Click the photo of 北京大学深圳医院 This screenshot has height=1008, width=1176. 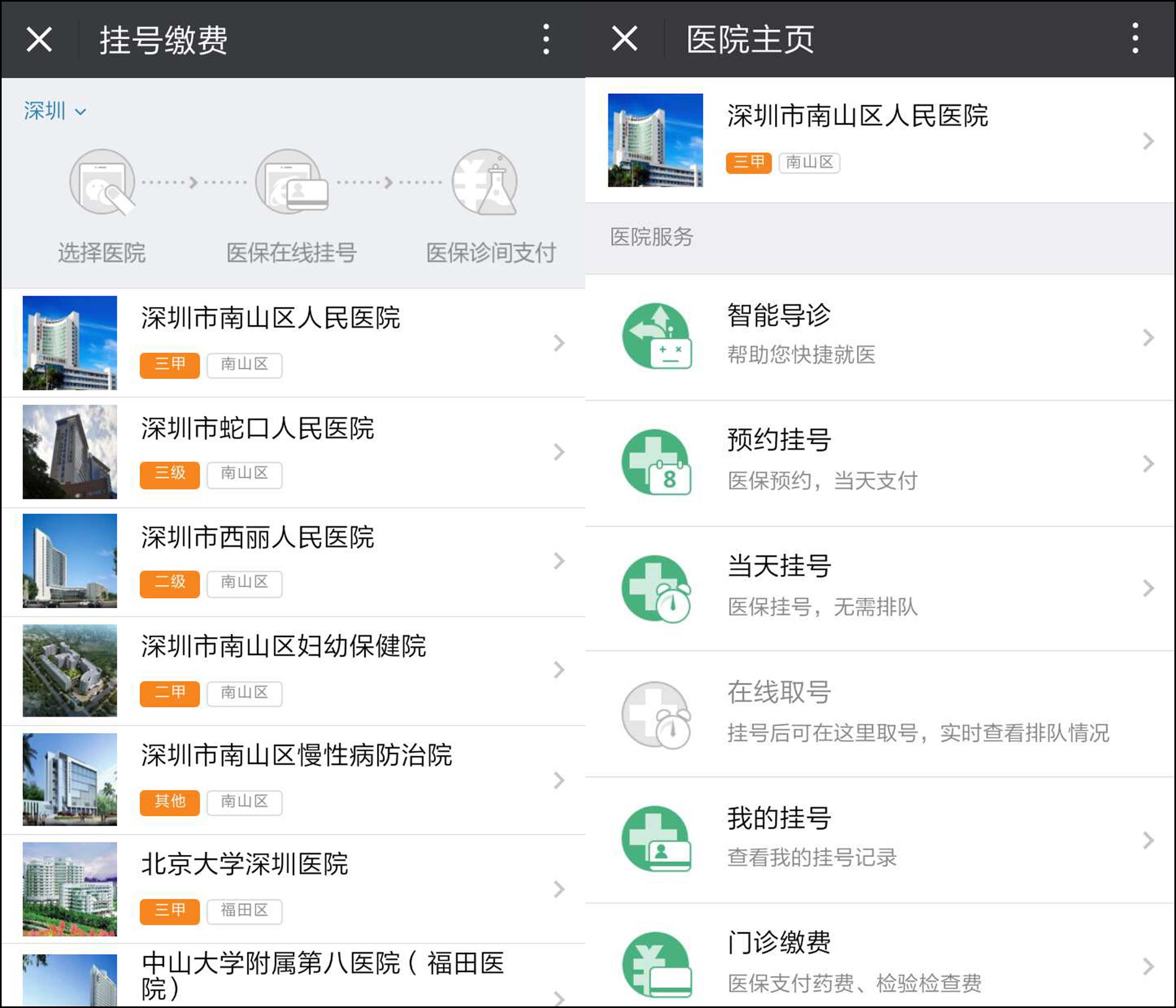click(x=70, y=889)
